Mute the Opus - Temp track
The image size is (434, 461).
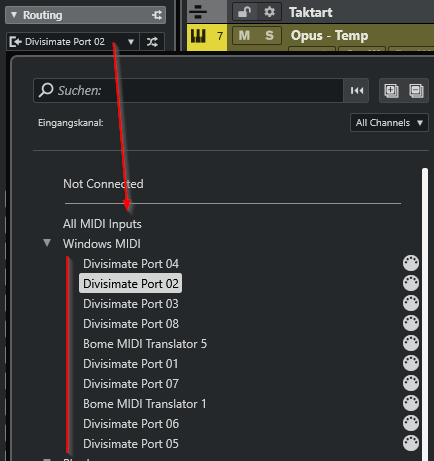[x=244, y=35]
